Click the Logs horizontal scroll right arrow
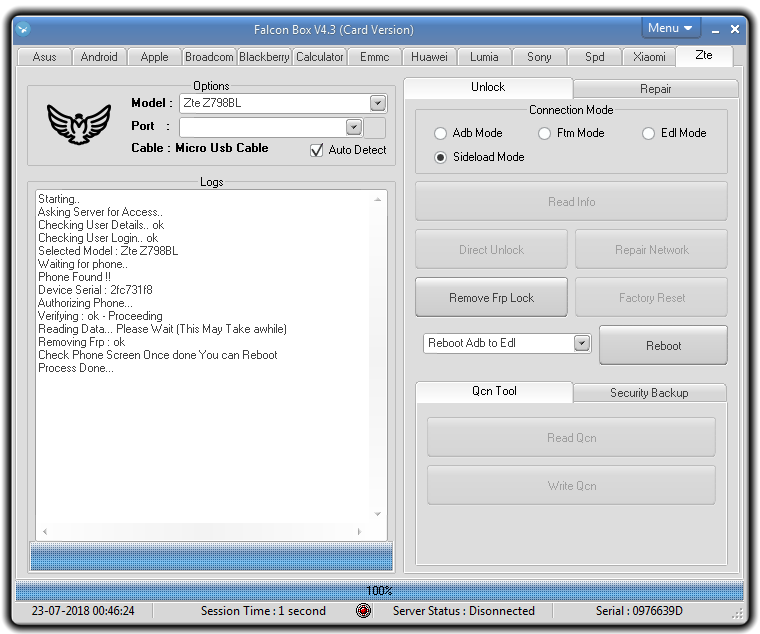This screenshot has width=760, height=634. click(359, 532)
